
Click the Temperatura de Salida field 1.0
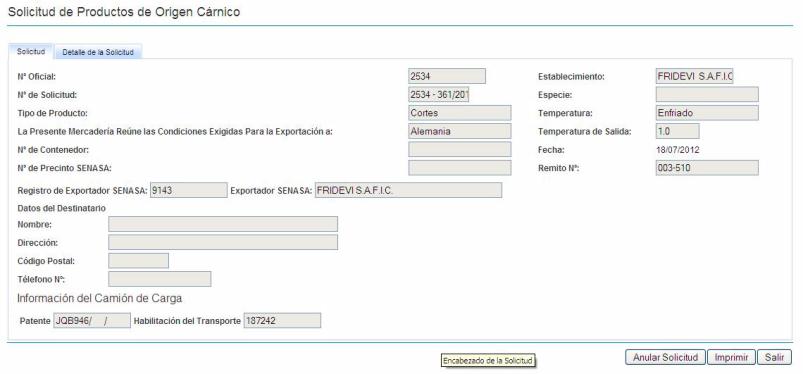point(677,131)
